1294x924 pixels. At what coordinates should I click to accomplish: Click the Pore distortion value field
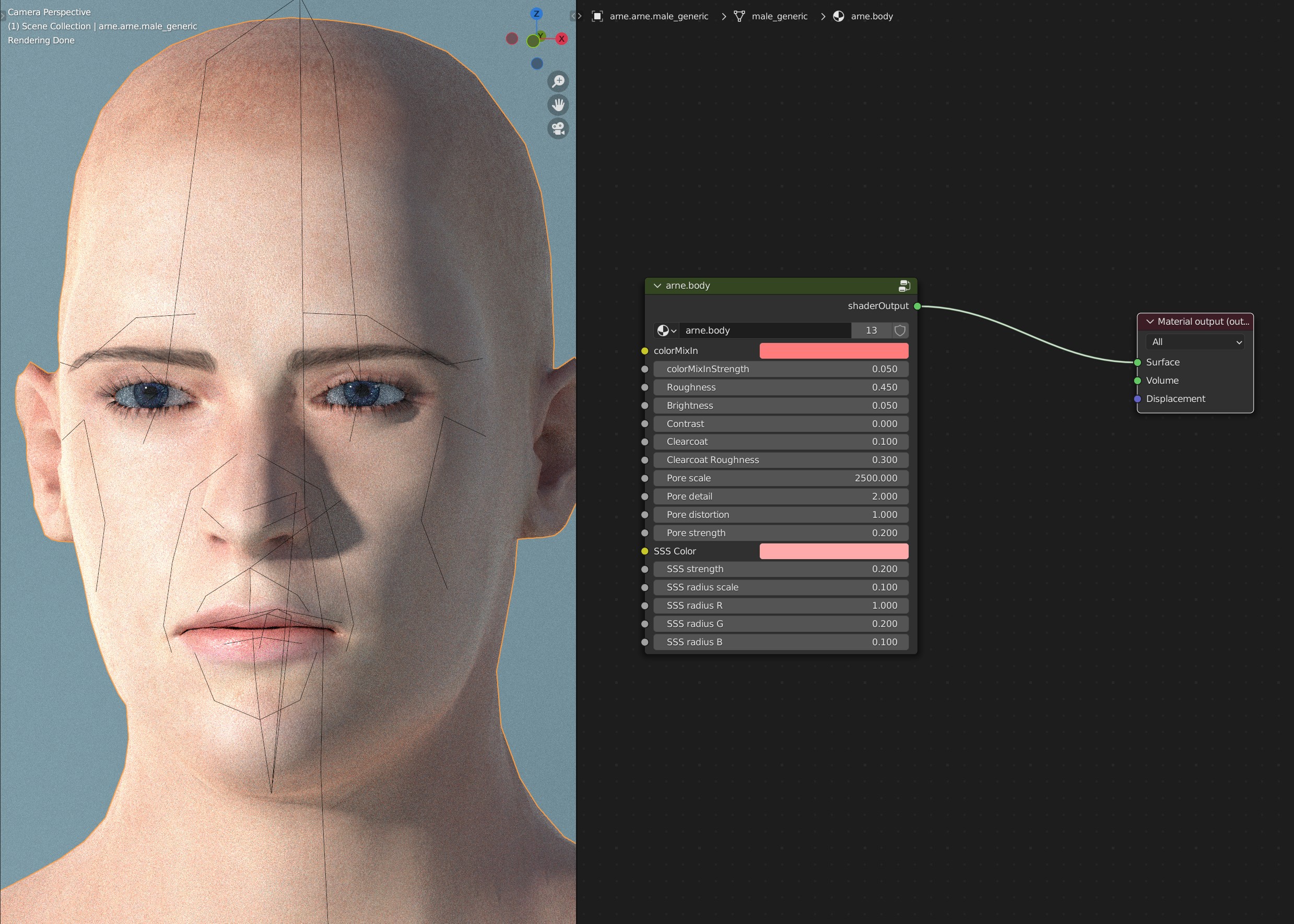(781, 514)
